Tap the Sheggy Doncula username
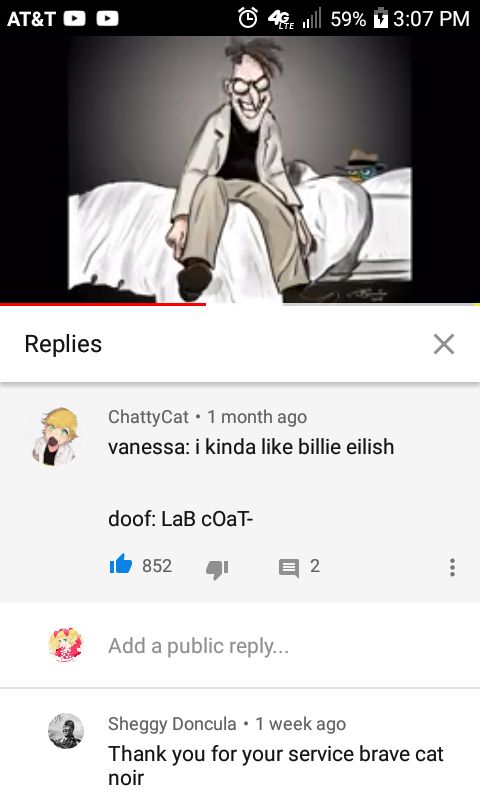Viewport: 480px width, 792px height. tap(172, 724)
